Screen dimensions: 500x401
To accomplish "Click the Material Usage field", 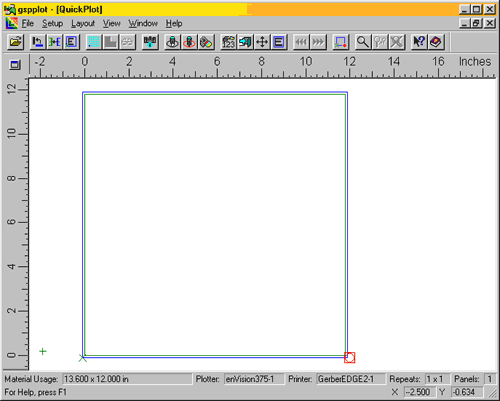I will tap(127, 379).
